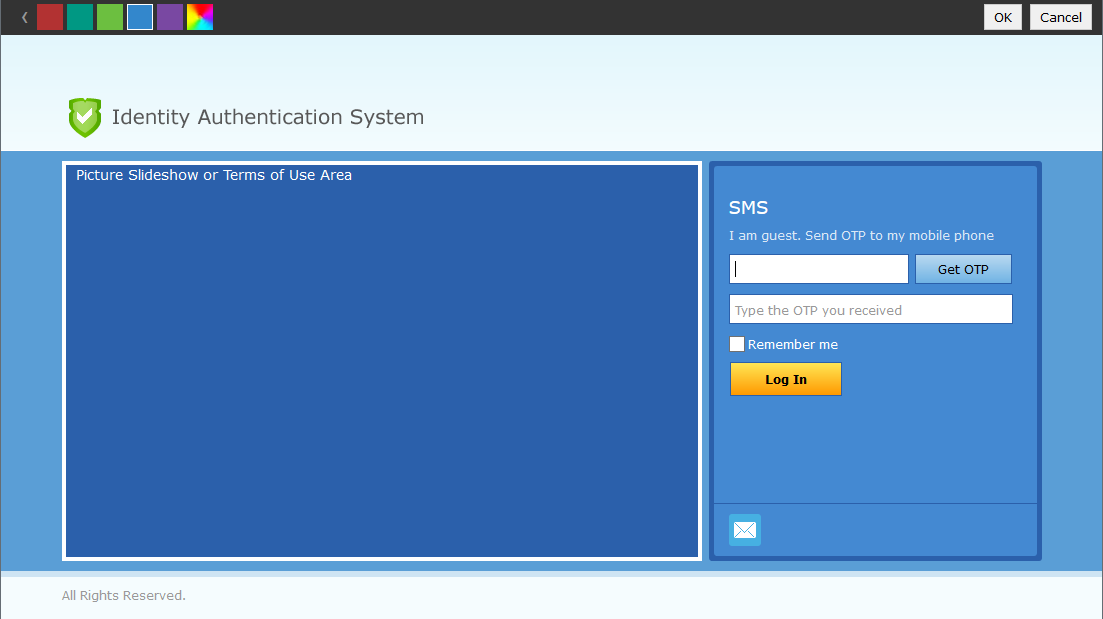Switch to email login via envelope icon

click(x=745, y=530)
